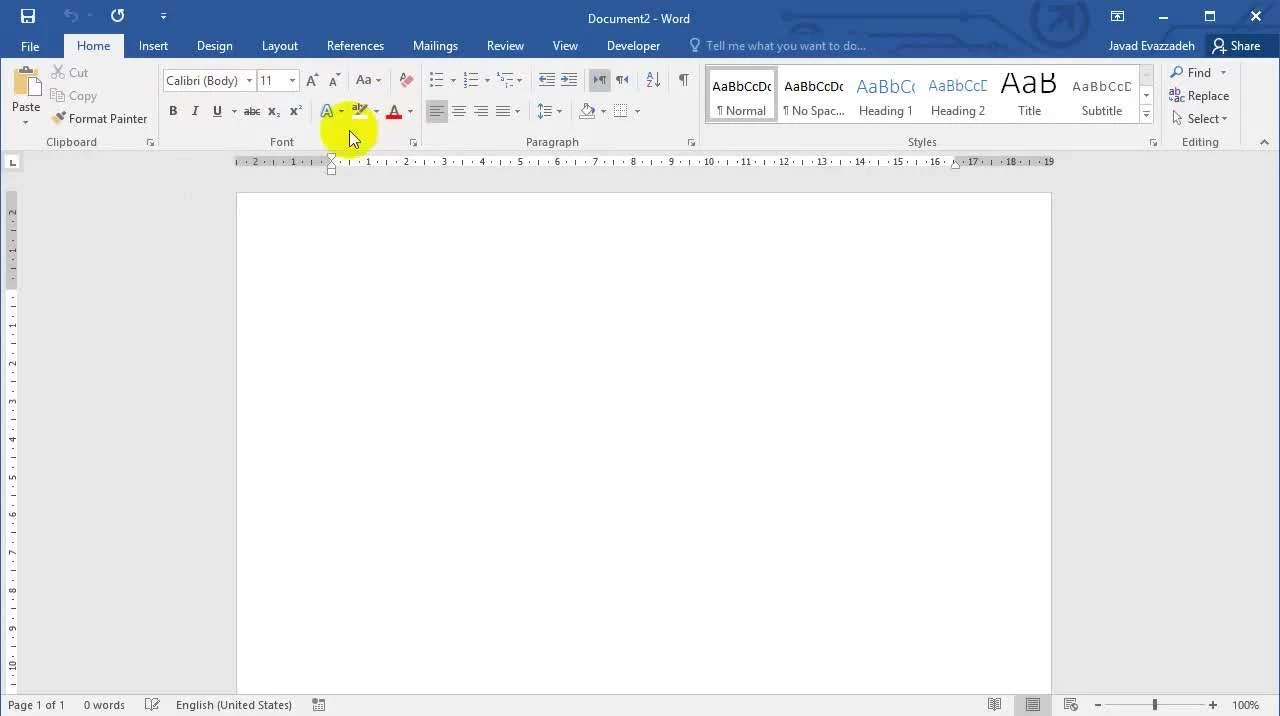This screenshot has height=716, width=1280.
Task: Open the Calibri (Body) font name dropdown
Action: coord(249,80)
